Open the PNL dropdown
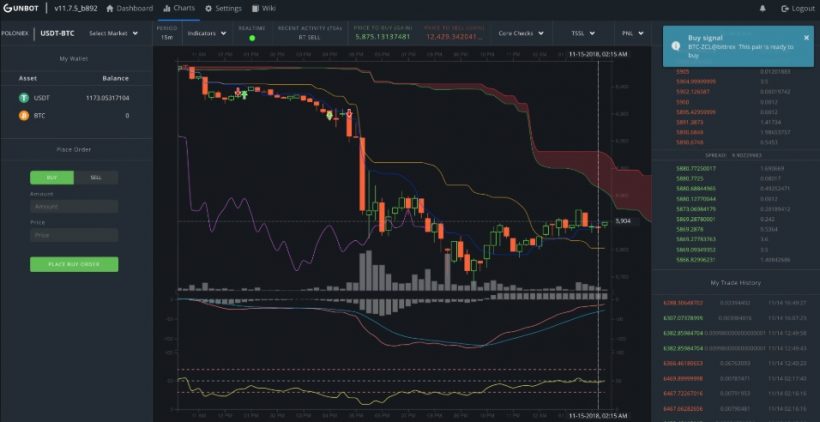Image resolution: width=820 pixels, height=422 pixels. 633,33
